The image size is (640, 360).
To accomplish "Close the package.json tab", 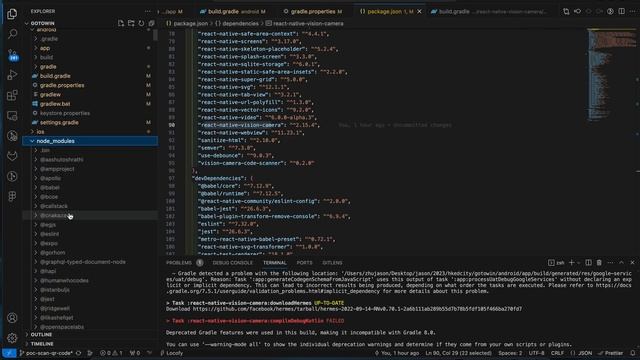I will point(419,11).
